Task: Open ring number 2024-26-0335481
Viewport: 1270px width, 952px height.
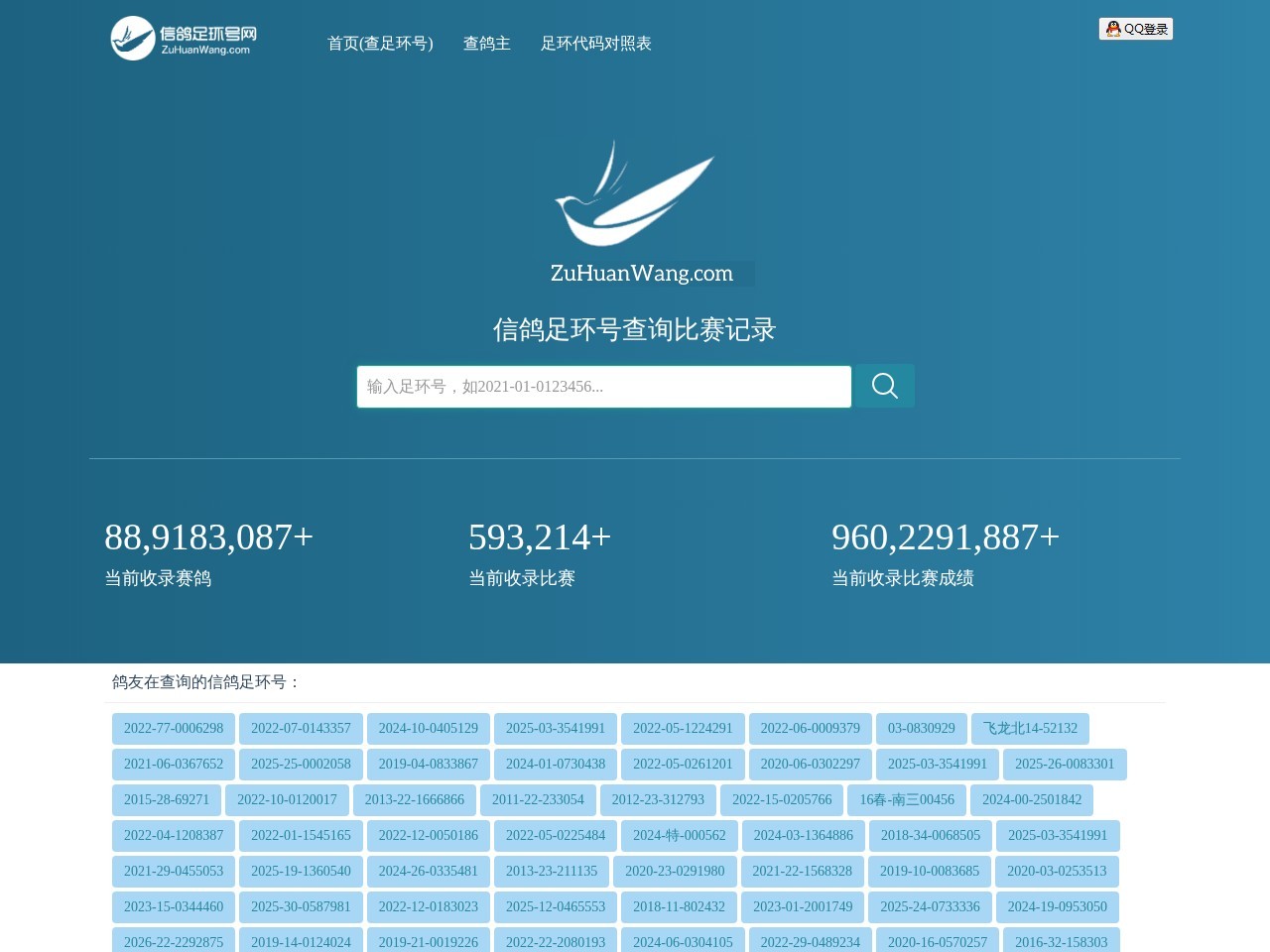Action: pos(429,872)
